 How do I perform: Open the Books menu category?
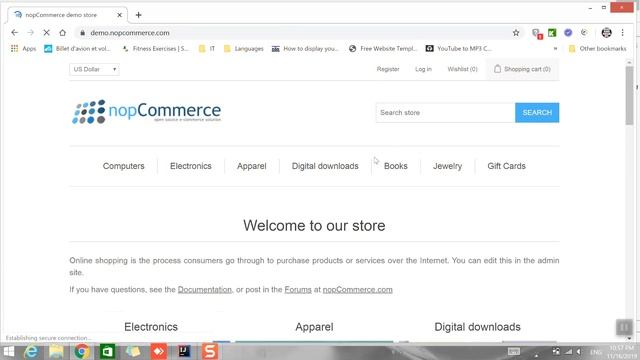pos(396,166)
